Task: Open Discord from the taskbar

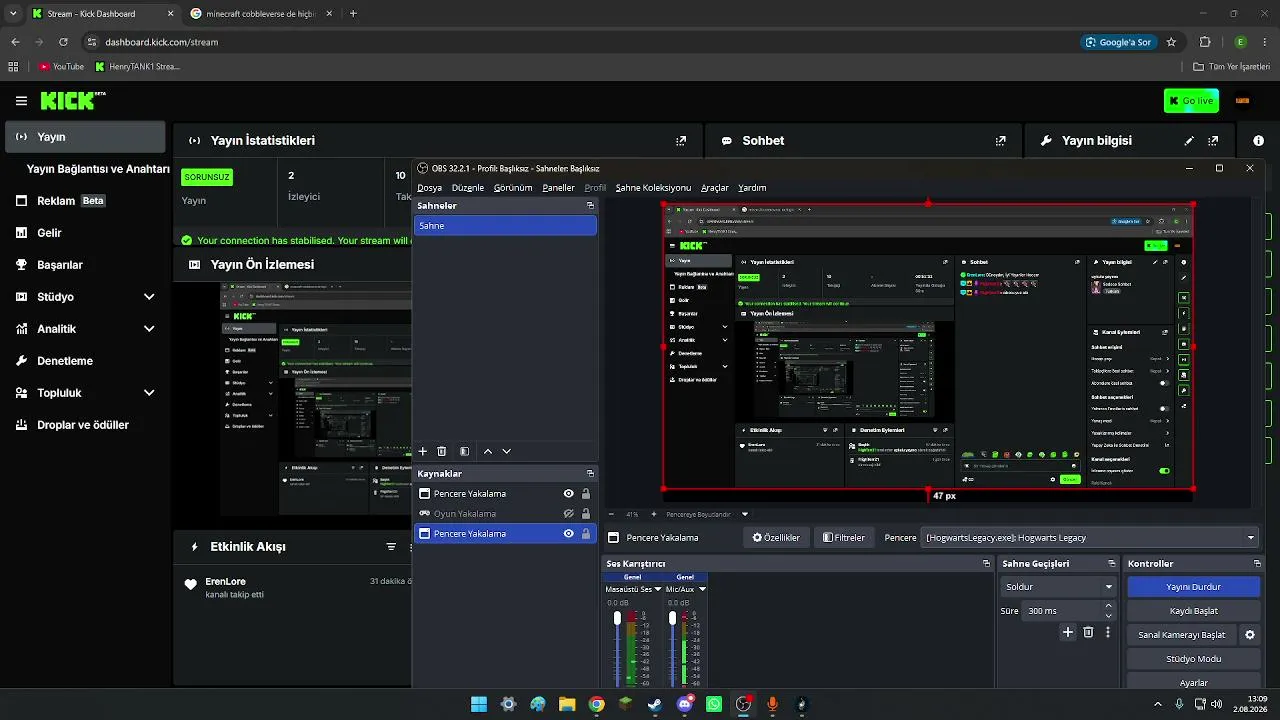Action: pos(684,704)
